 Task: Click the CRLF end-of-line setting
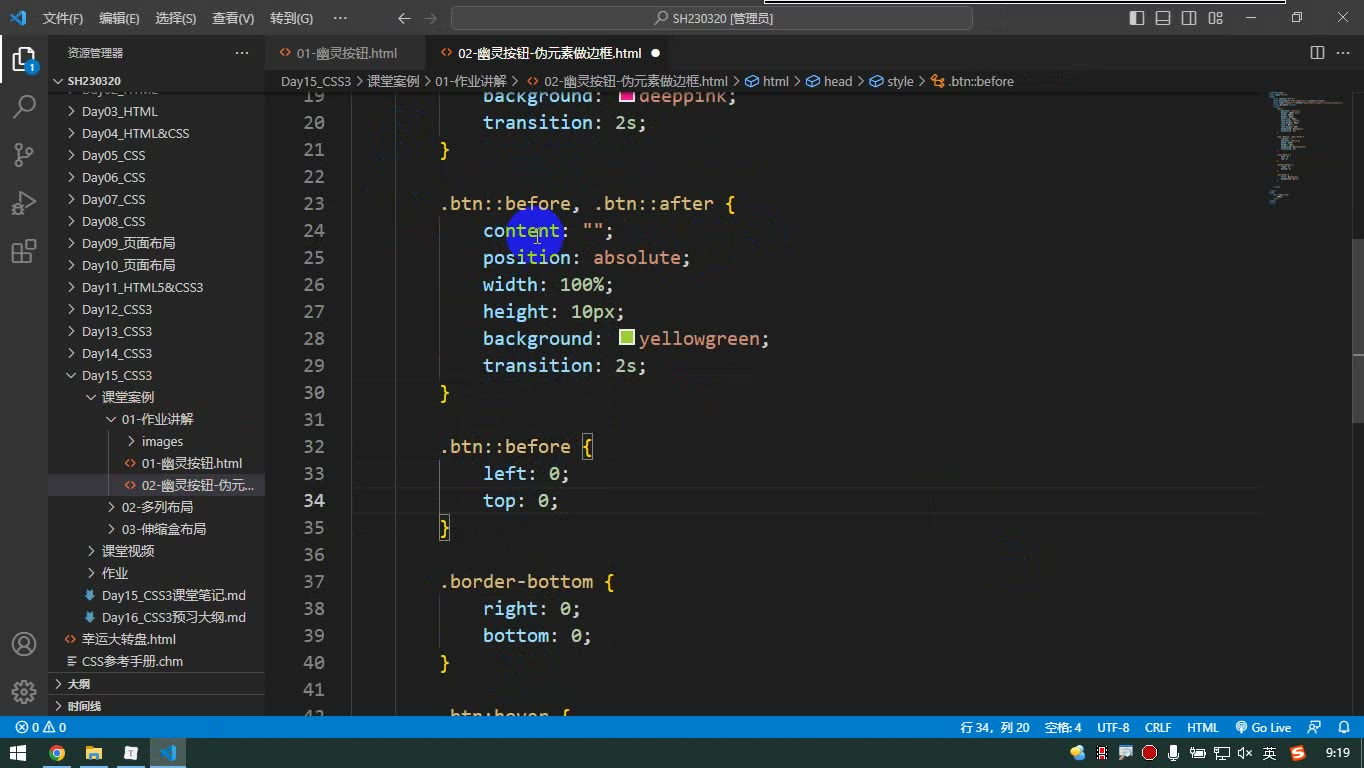click(1158, 728)
